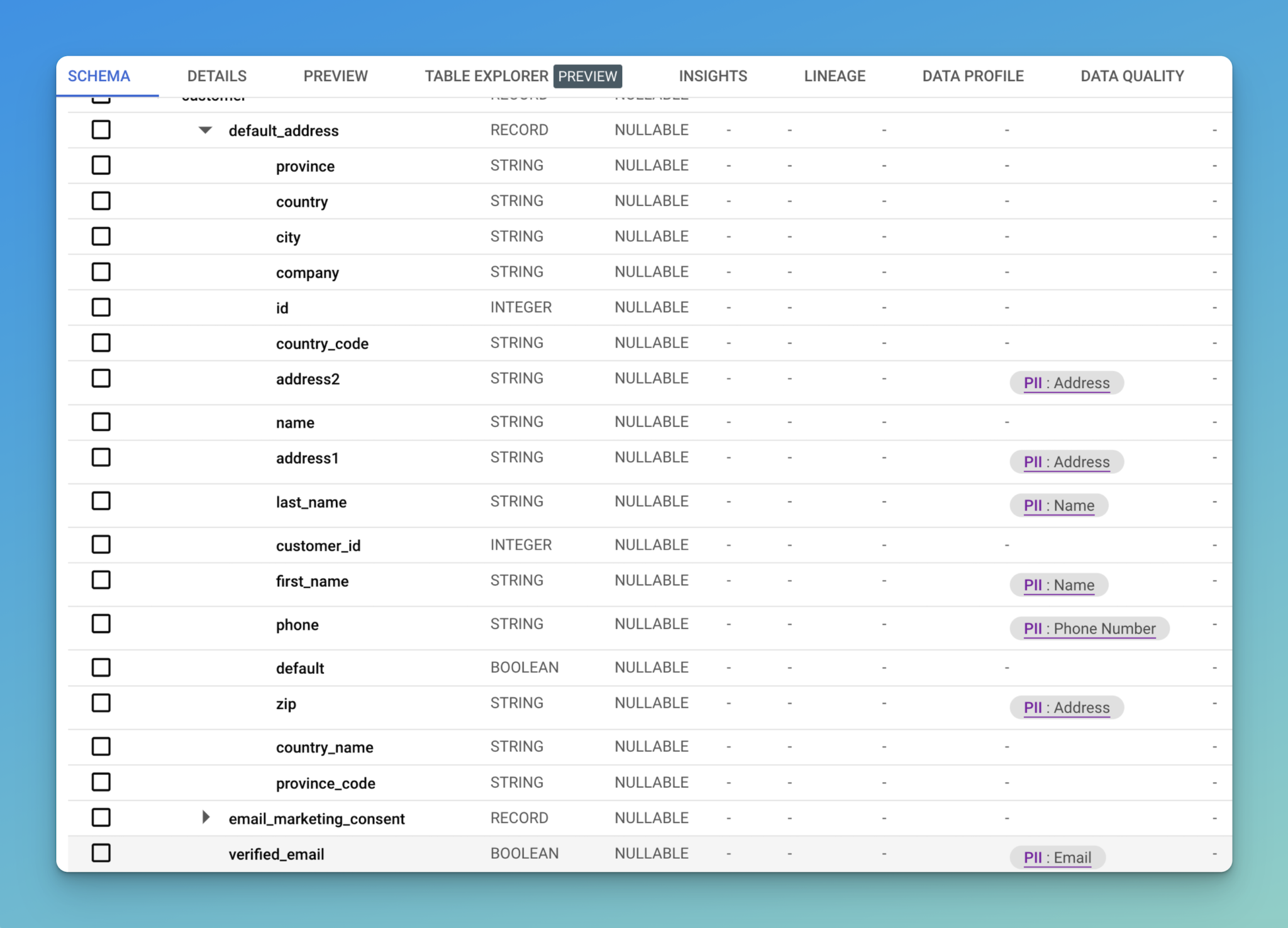Open the PII Address tag on zip
The width and height of the screenshot is (1288, 928).
pyautogui.click(x=1066, y=707)
